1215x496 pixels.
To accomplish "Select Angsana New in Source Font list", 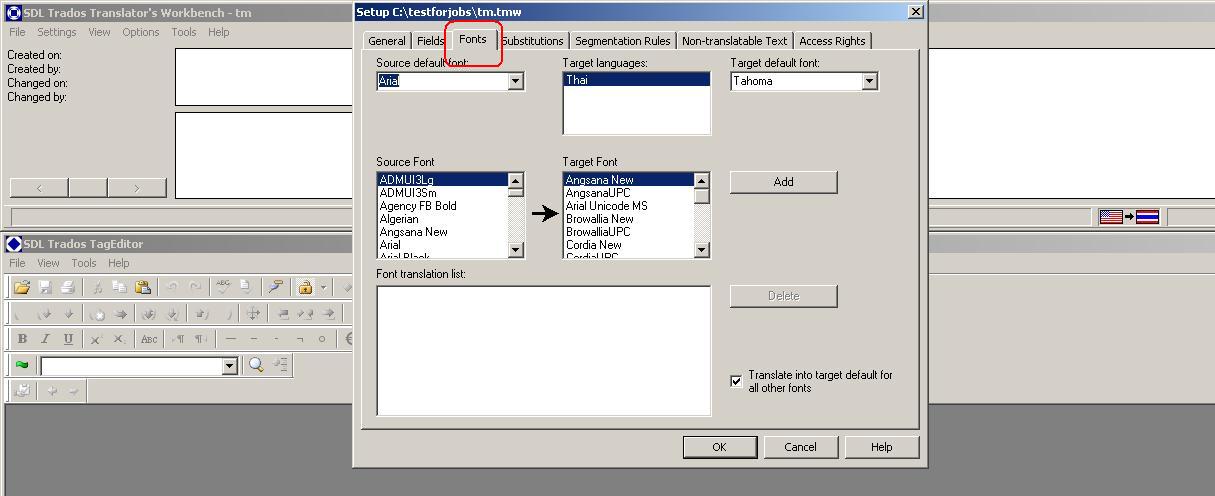I will [442, 232].
